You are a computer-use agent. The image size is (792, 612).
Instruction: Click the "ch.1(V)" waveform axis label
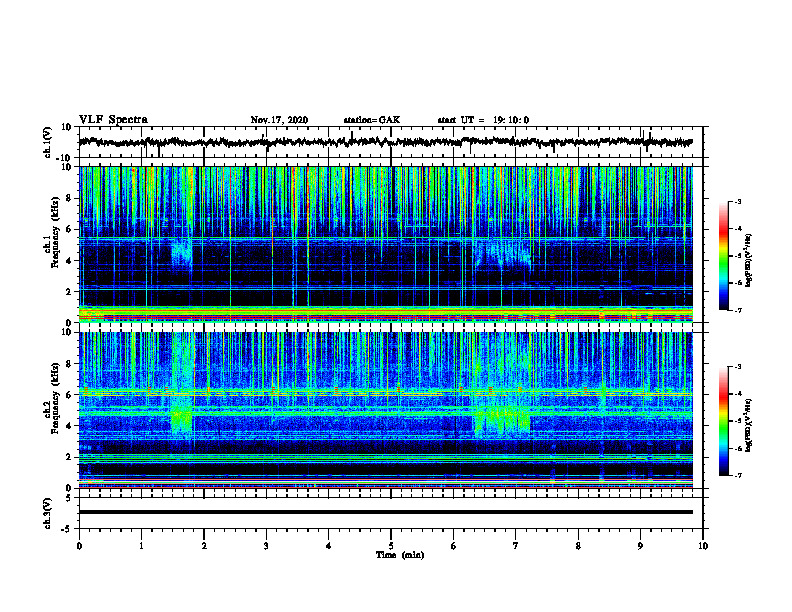[x=48, y=142]
